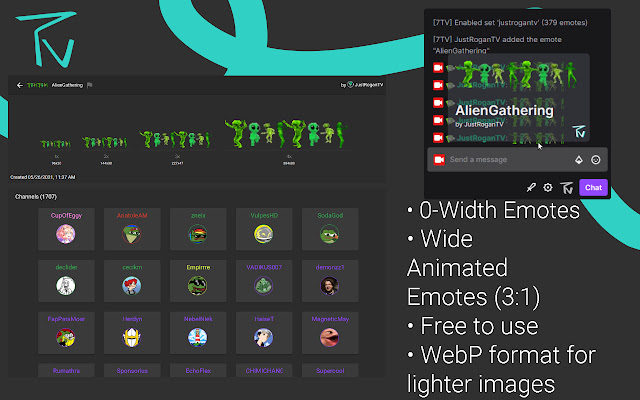
Task: Click SodaGod's Pepe avatar
Action: [x=329, y=234]
